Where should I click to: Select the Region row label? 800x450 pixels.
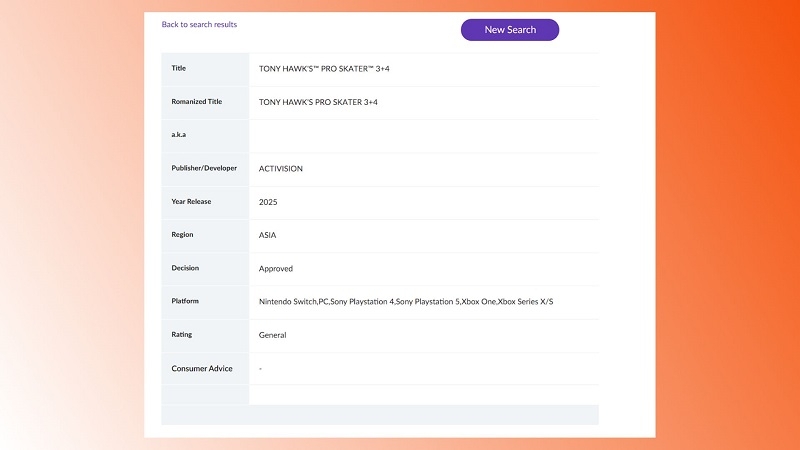(182, 235)
